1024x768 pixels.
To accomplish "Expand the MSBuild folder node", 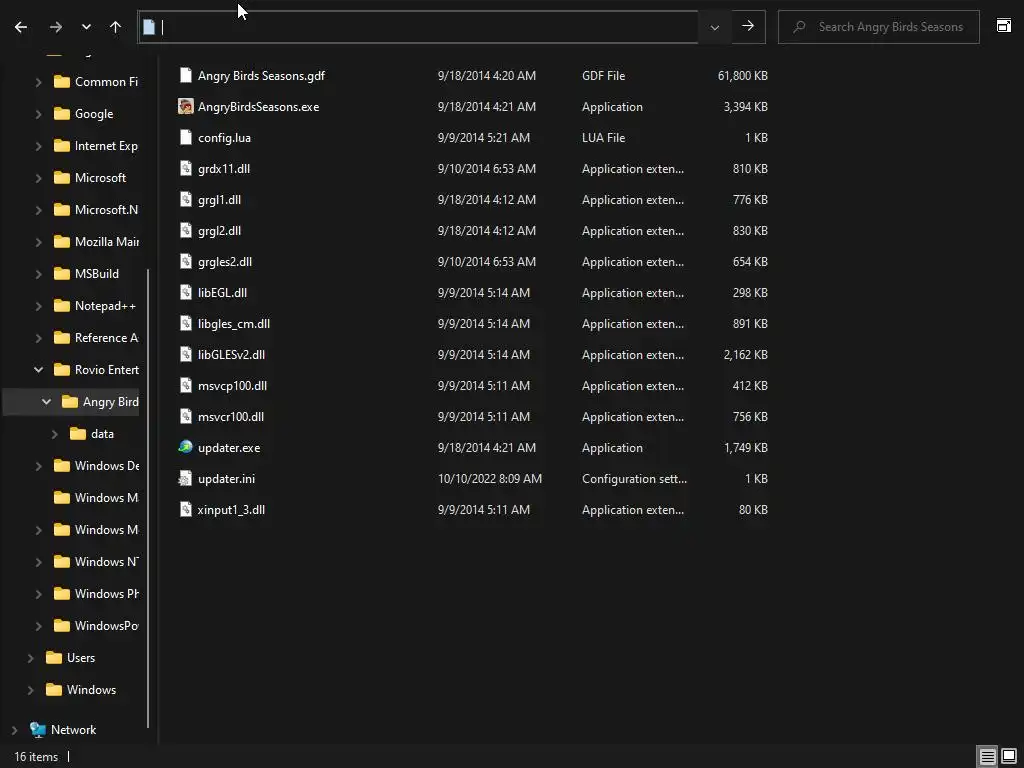I will pos(39,274).
